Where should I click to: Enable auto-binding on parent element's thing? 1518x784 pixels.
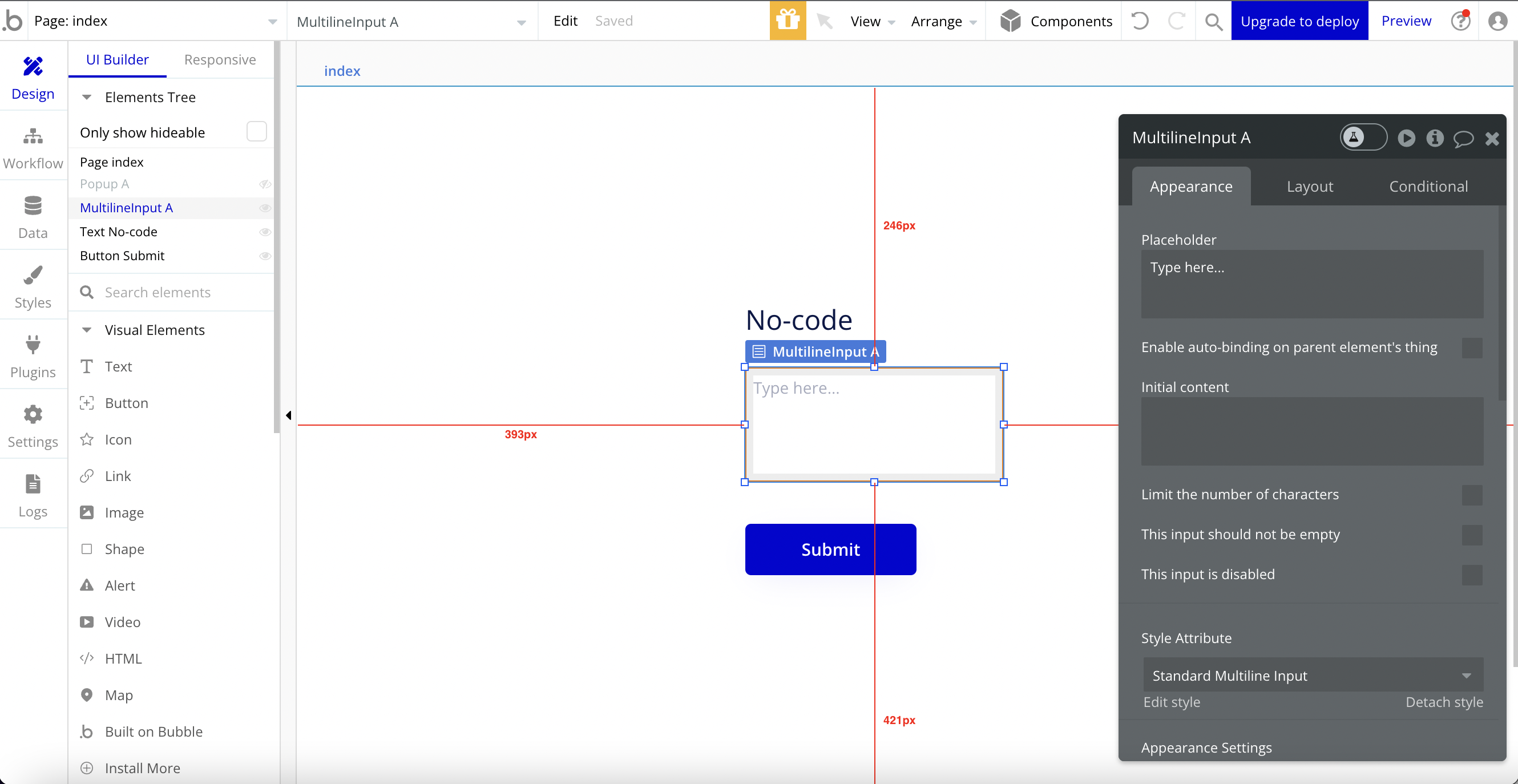coord(1471,347)
